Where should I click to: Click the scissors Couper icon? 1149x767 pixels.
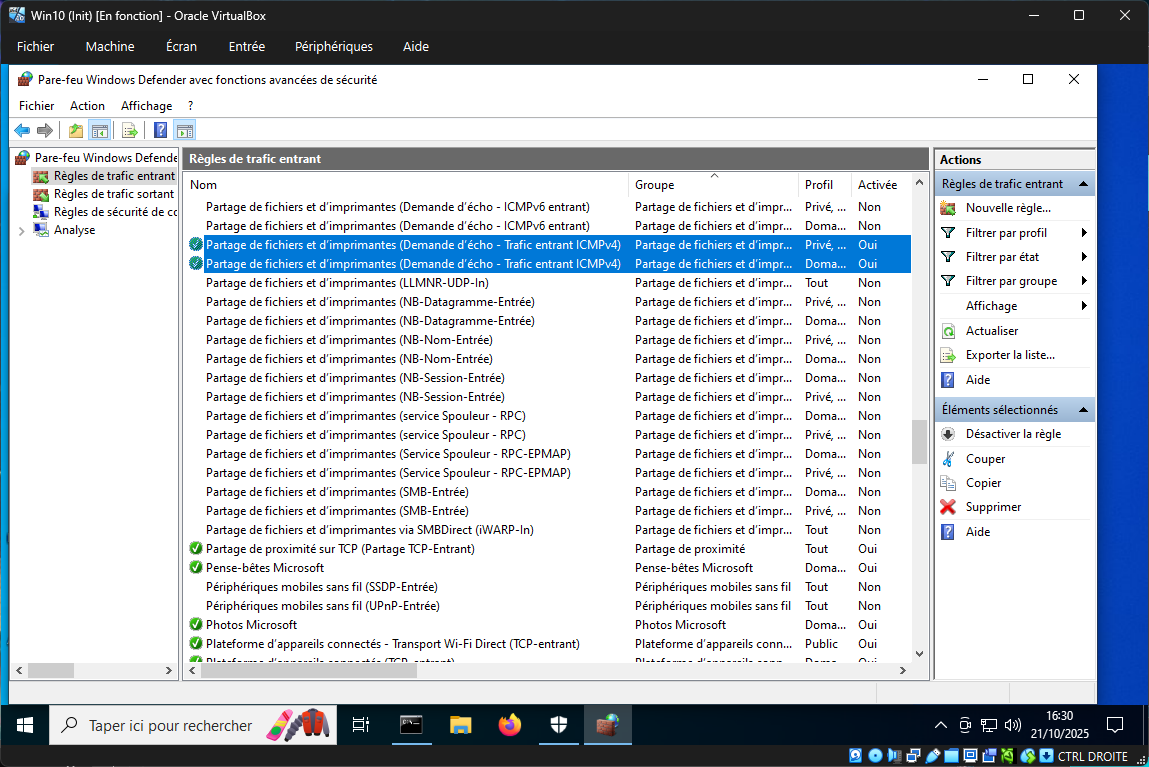tap(948, 459)
